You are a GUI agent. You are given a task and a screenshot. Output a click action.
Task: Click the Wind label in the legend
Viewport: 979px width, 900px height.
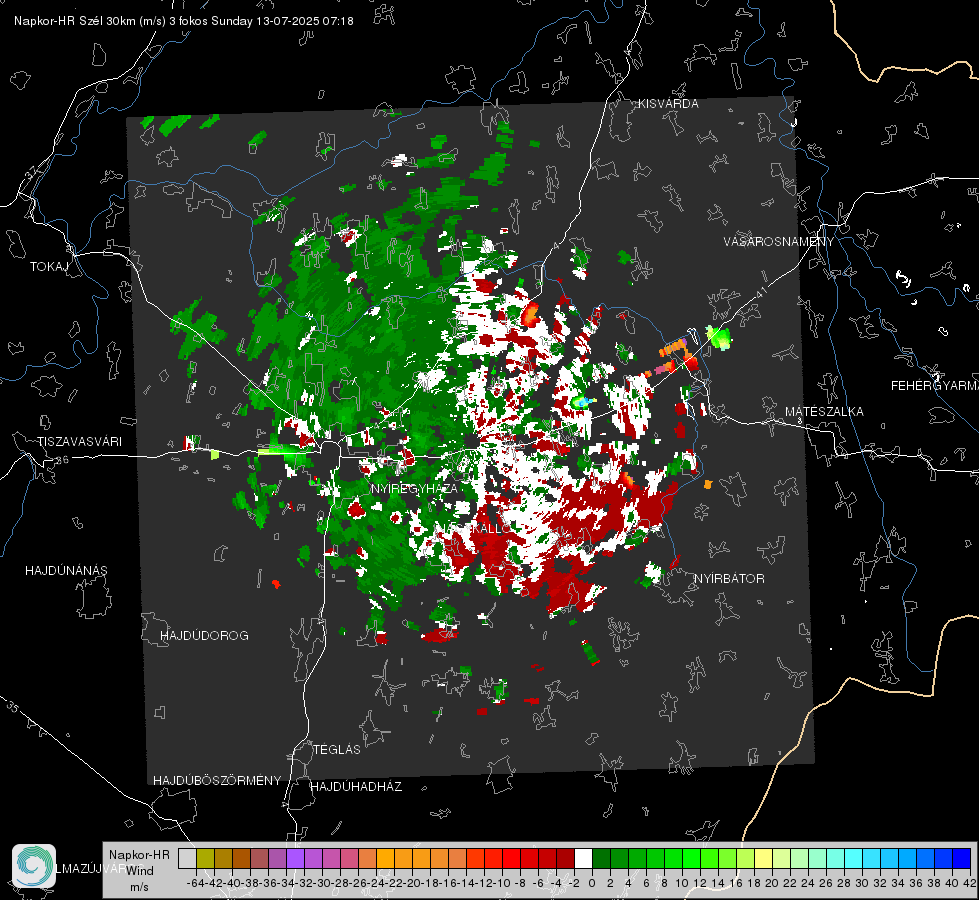[140, 871]
